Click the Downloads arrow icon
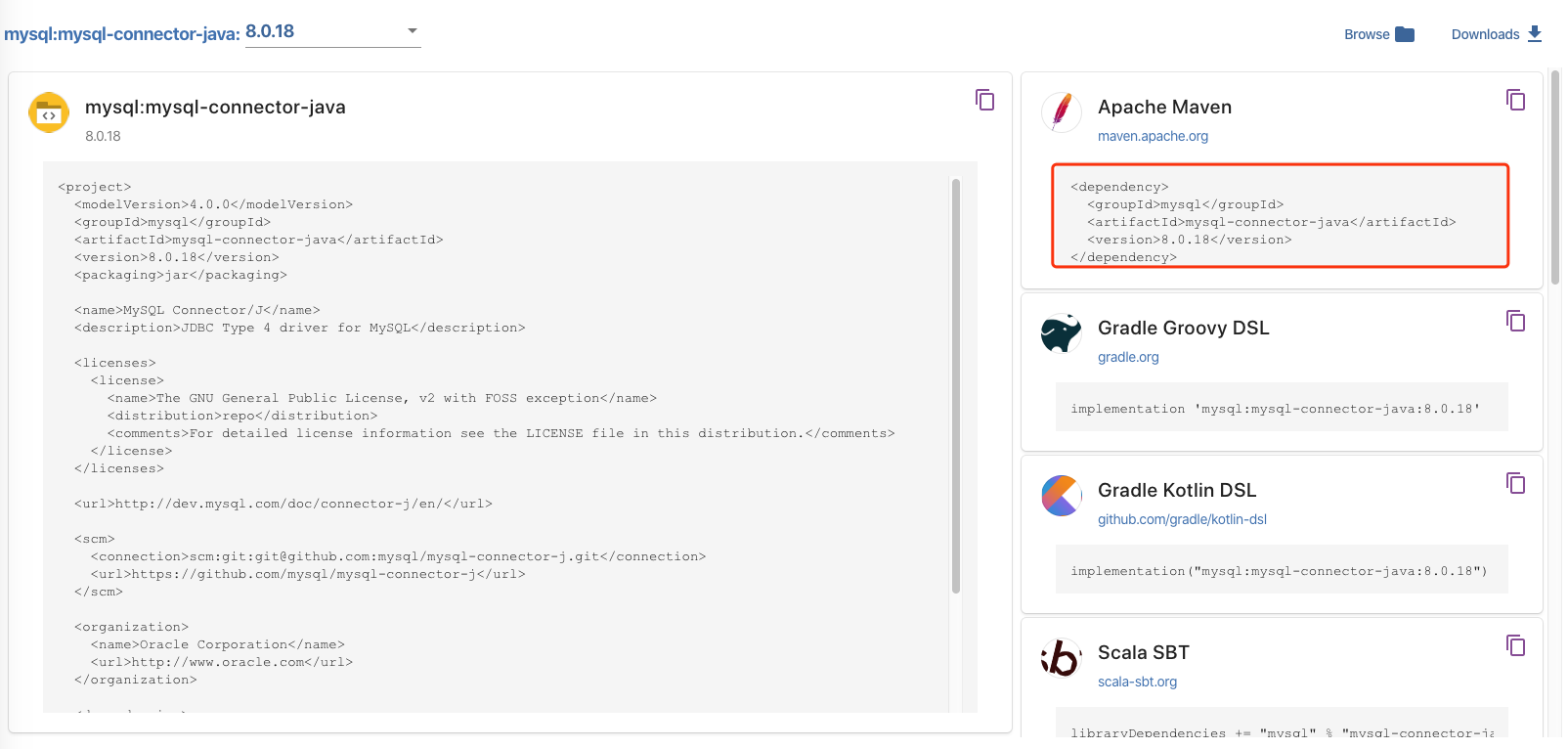Screen dimensions: 1568x749 [x=1535, y=34]
